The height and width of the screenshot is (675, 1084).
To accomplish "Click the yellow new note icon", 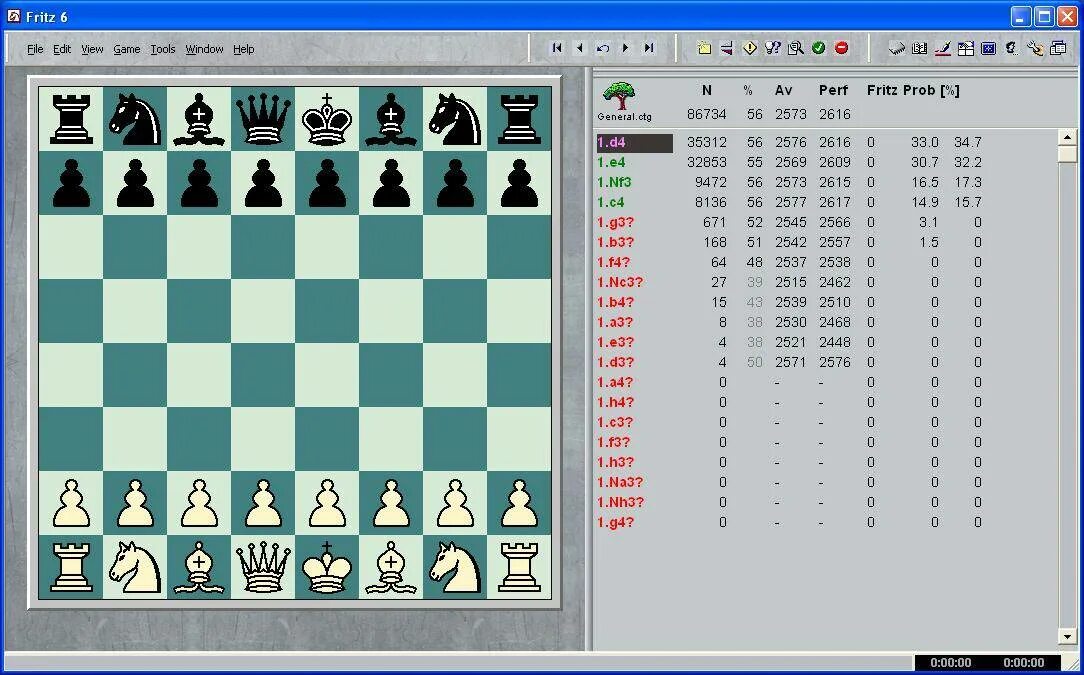I will click(x=704, y=48).
